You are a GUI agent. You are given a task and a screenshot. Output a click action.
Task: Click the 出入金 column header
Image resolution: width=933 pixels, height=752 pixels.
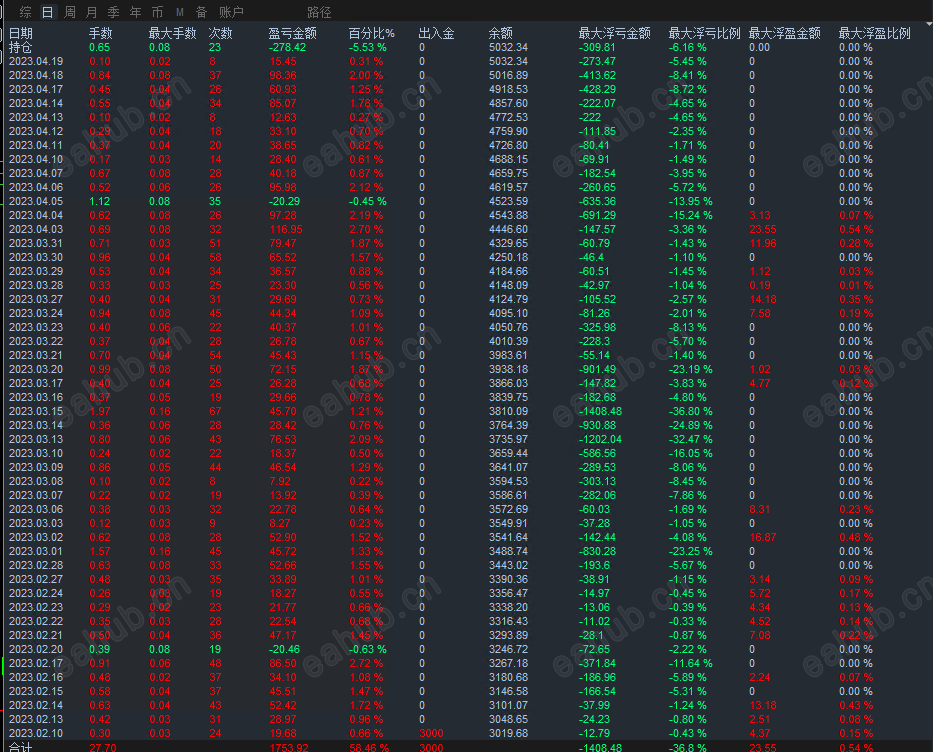437,31
